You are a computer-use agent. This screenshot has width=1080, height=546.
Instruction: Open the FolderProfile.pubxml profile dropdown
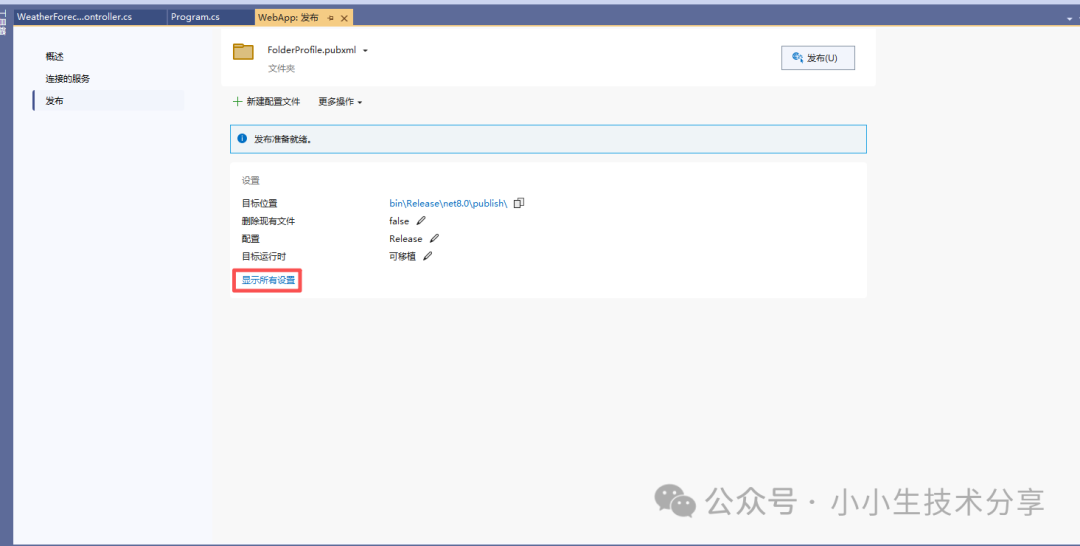coord(366,51)
